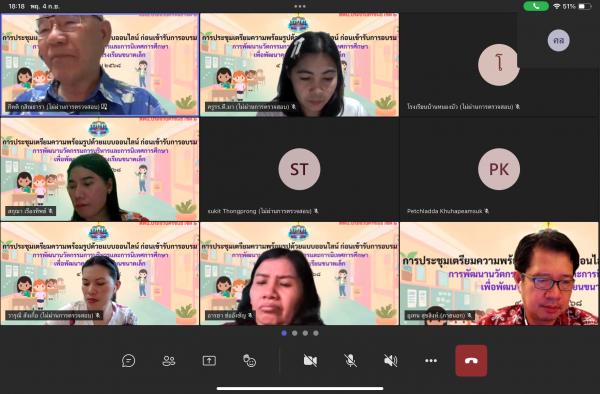Tap the battery status icon

[585, 6]
